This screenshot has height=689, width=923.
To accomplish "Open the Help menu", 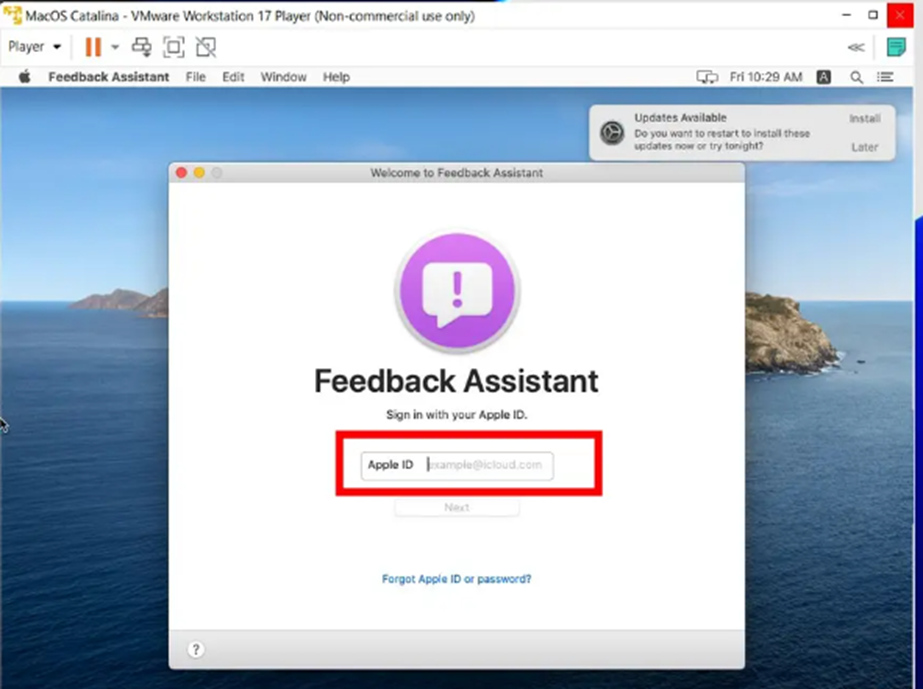I will (336, 77).
